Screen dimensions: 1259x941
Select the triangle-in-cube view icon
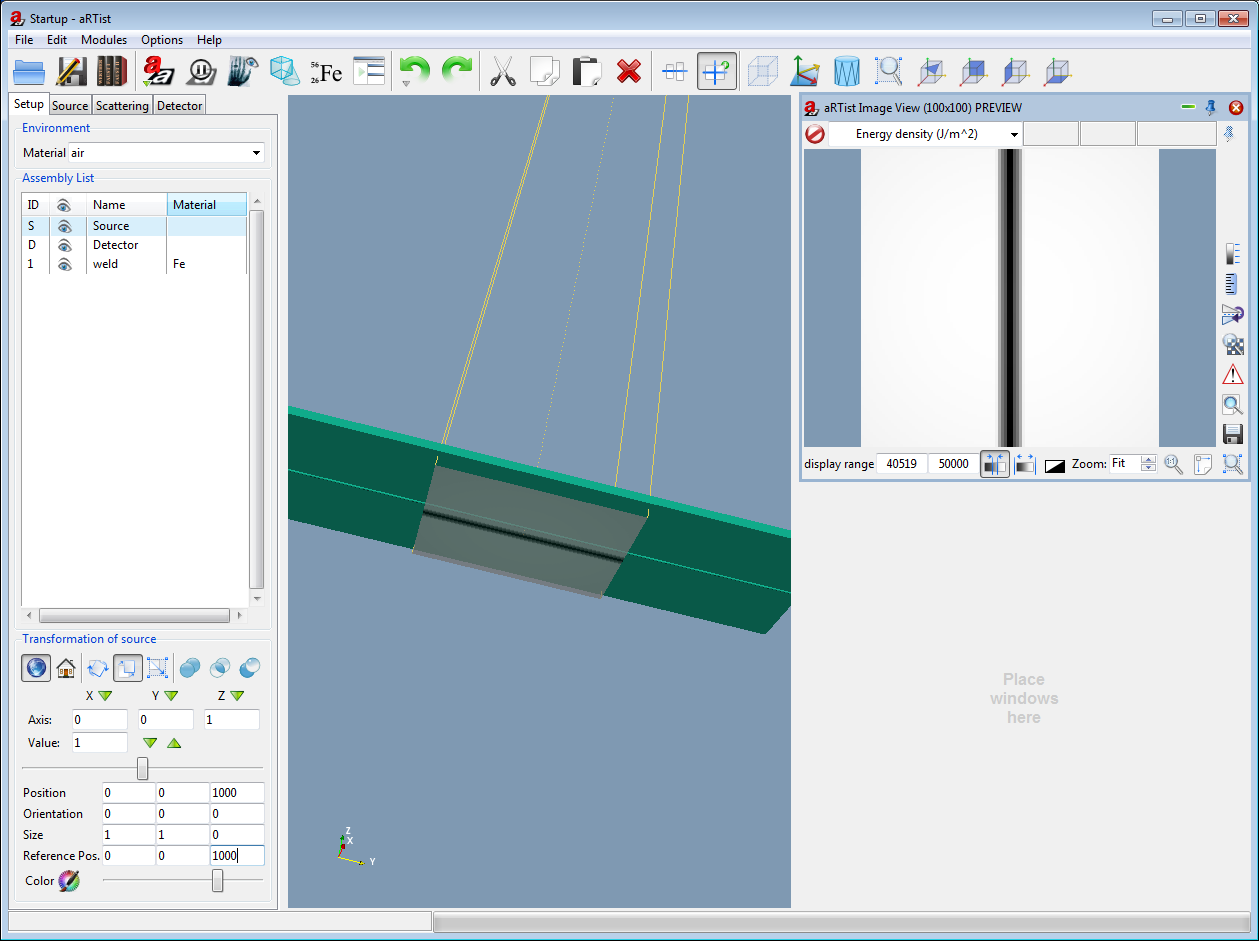[x=931, y=71]
